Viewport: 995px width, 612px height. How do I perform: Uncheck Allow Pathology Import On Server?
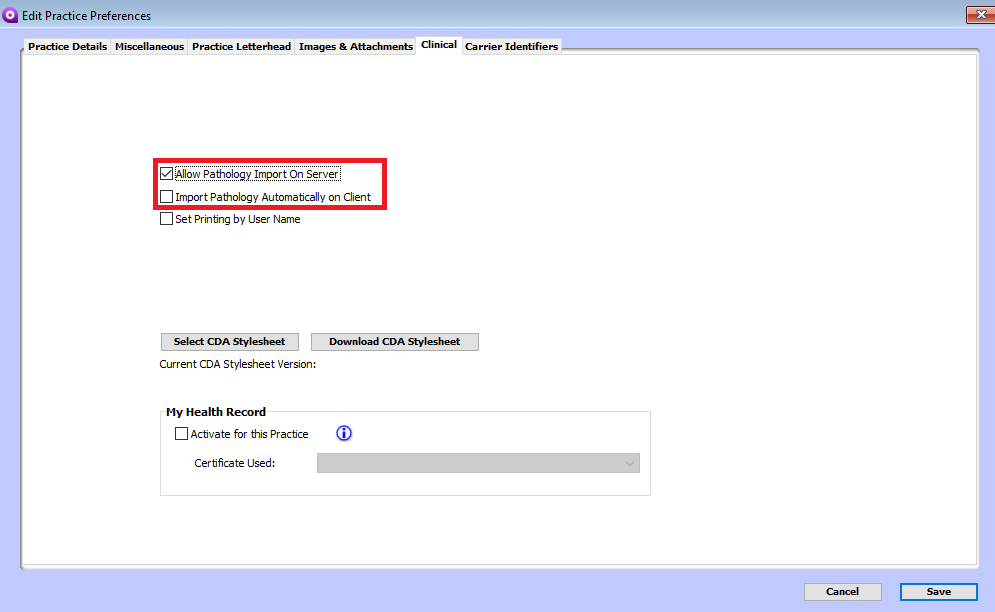point(166,173)
